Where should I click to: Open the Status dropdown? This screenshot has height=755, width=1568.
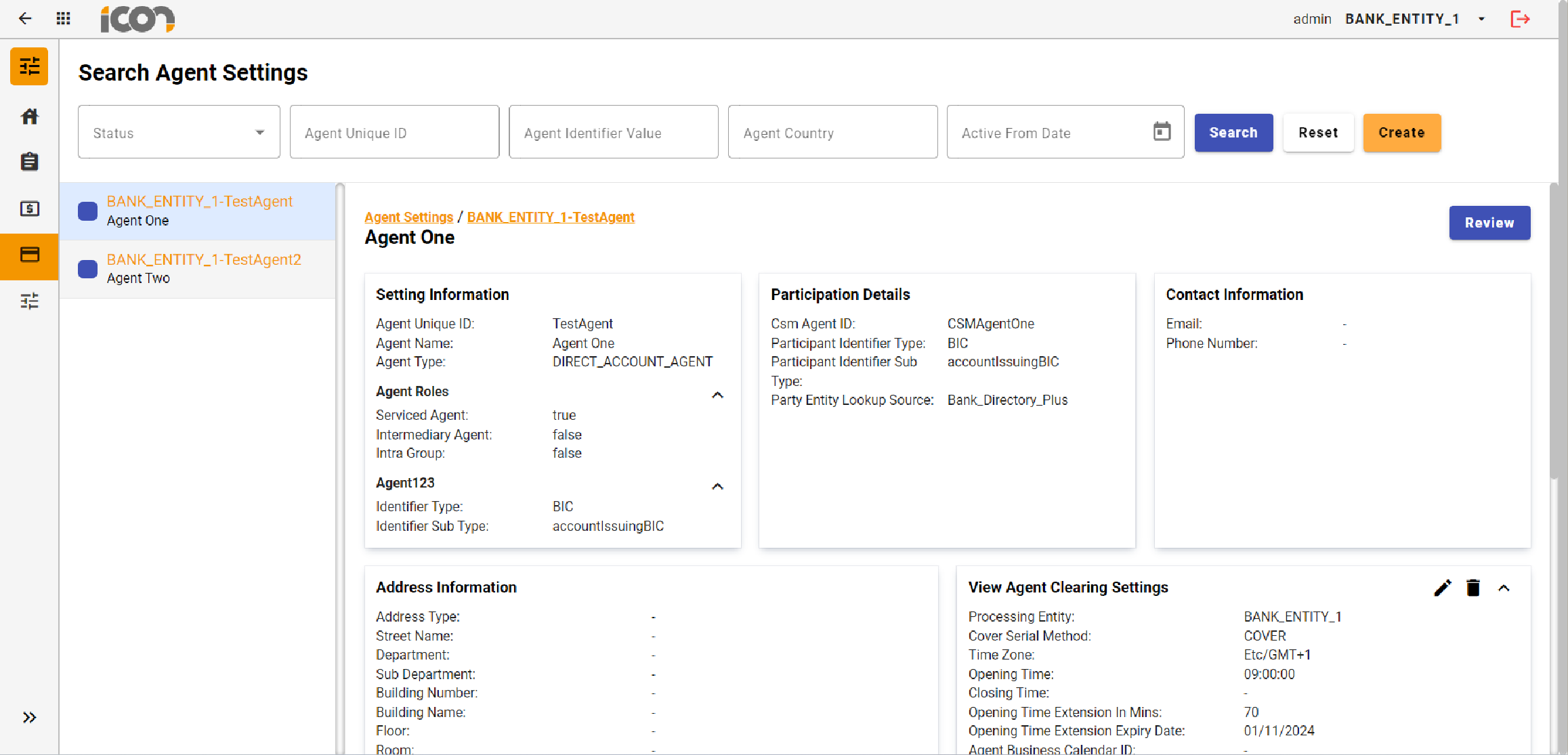point(179,133)
